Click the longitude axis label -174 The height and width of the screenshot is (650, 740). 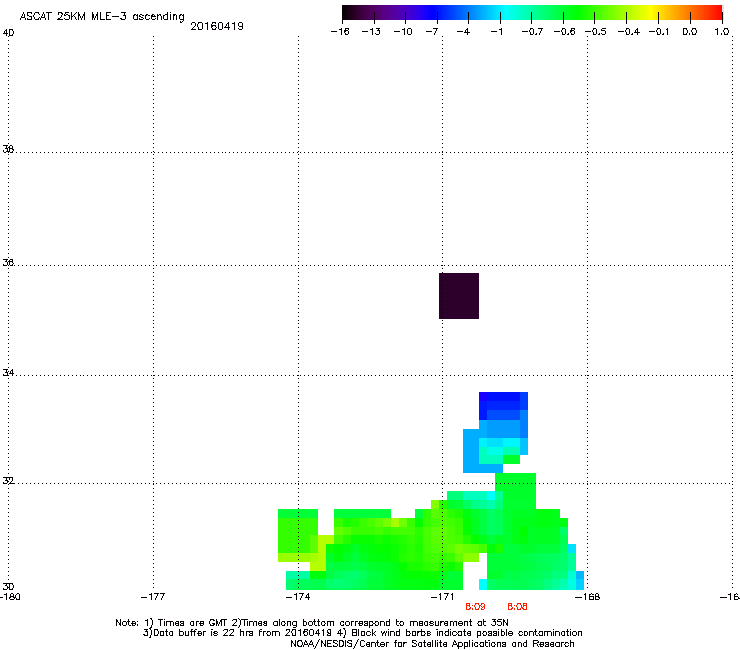[x=298, y=597]
